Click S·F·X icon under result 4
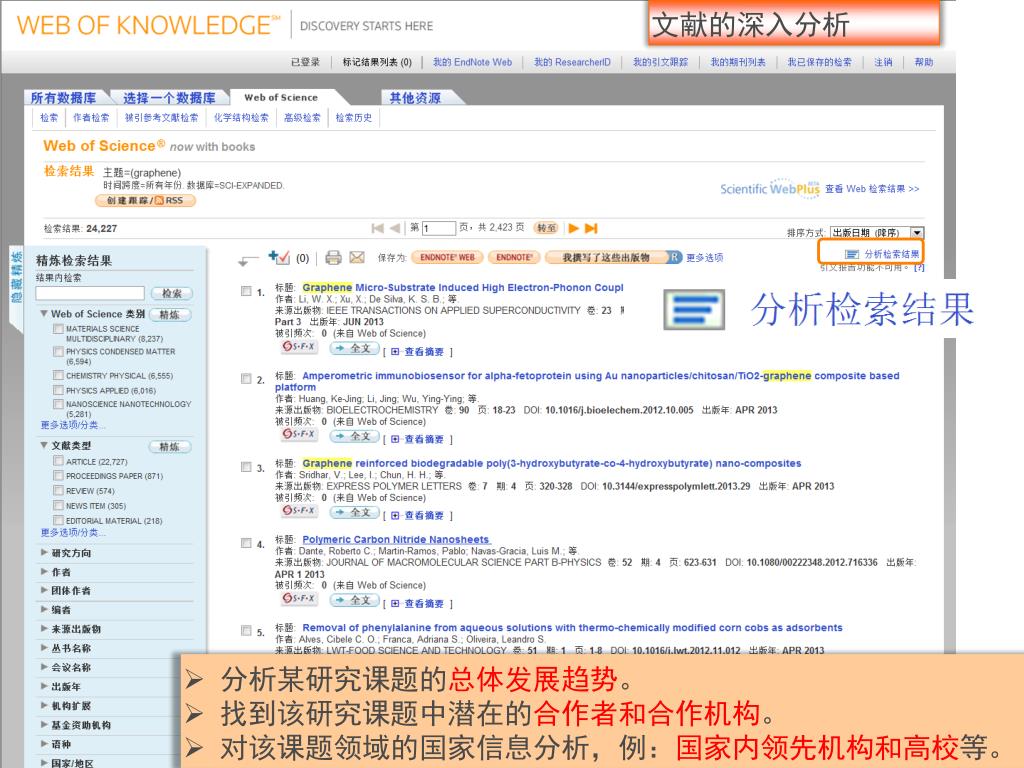 click(299, 598)
